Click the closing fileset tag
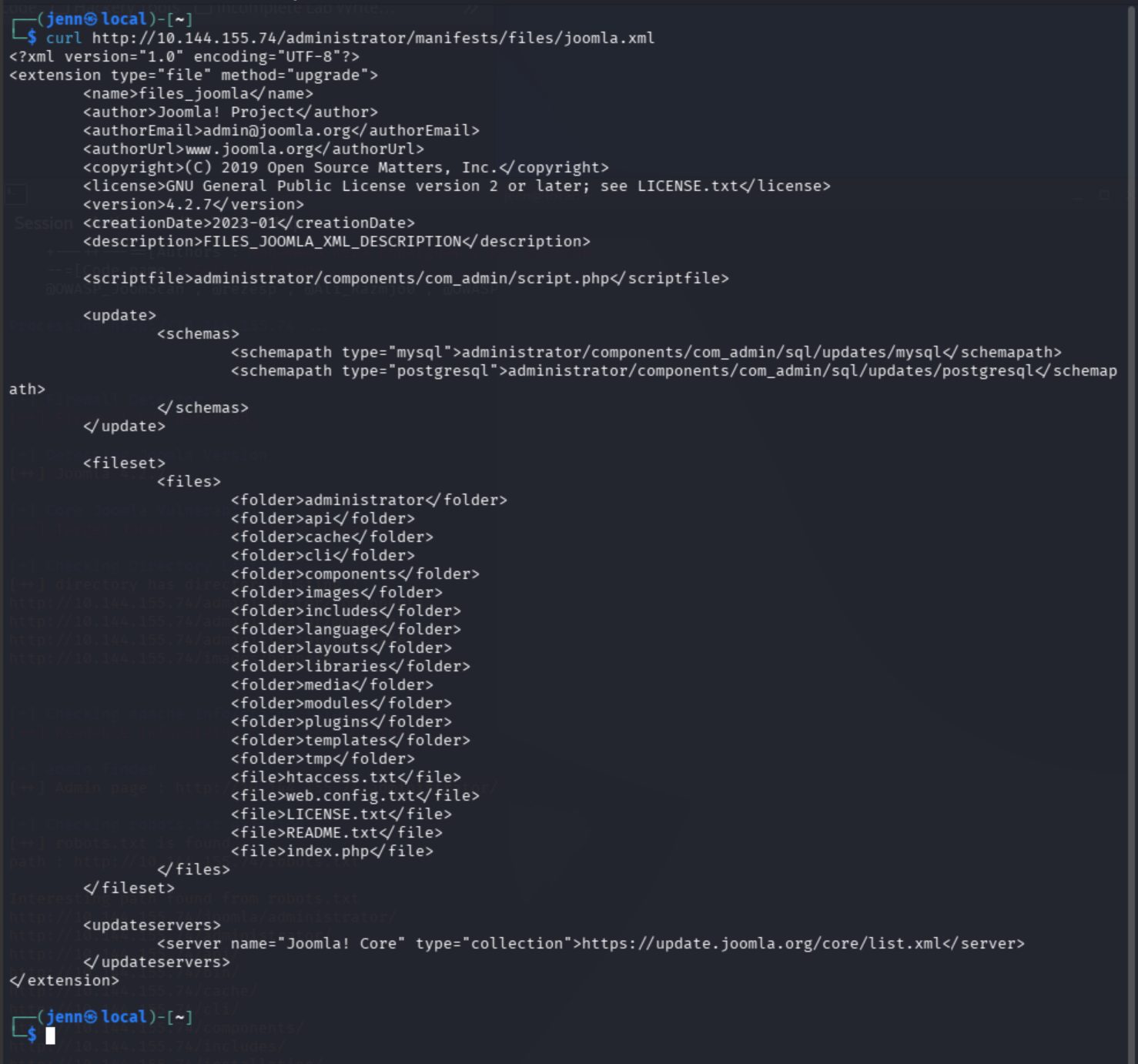 coord(129,888)
